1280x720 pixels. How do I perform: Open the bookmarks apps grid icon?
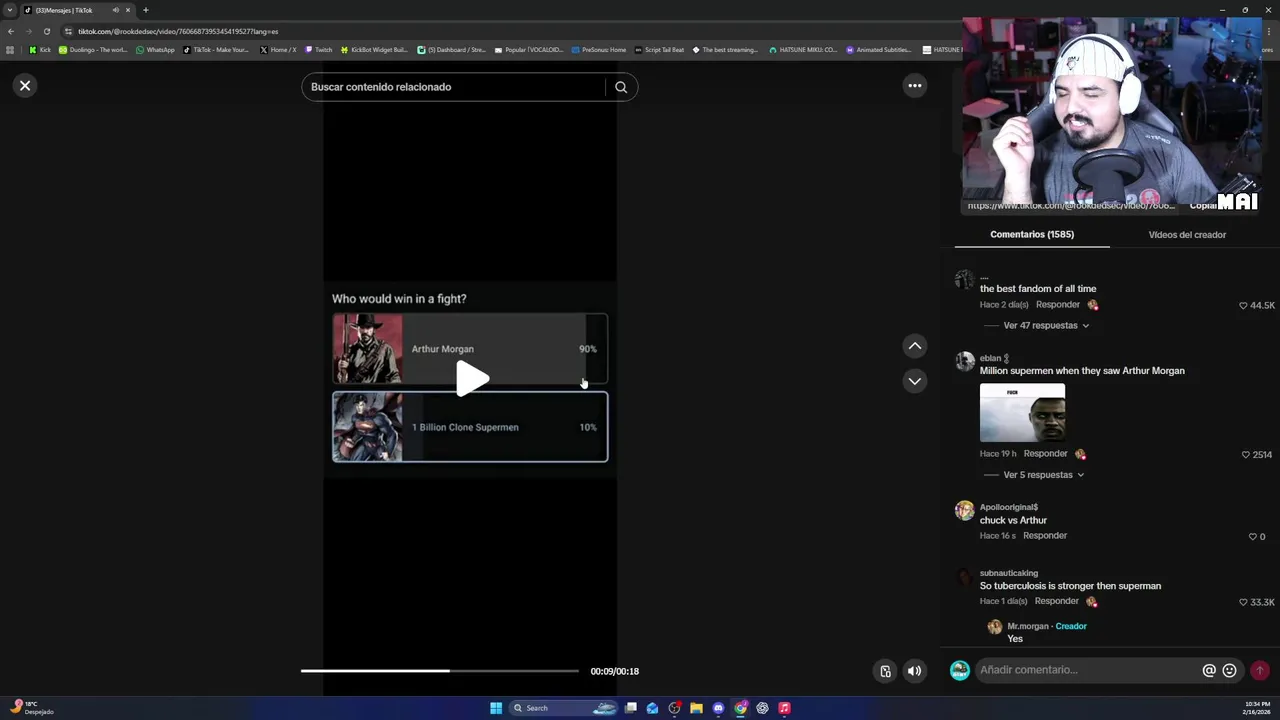pos(10,50)
